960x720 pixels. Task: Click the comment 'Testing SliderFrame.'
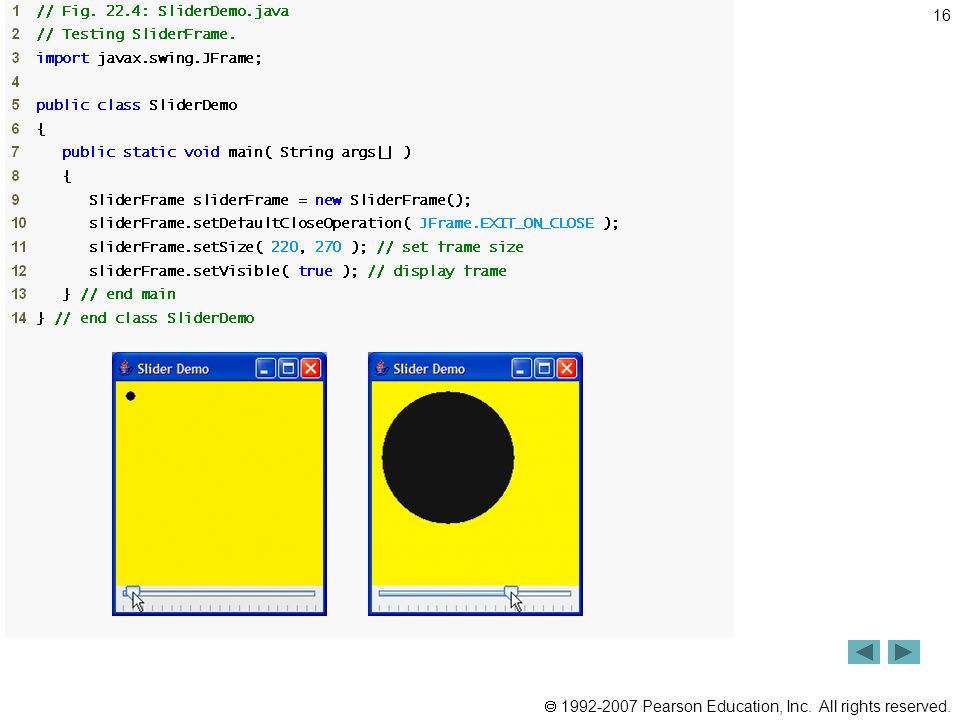point(136,34)
